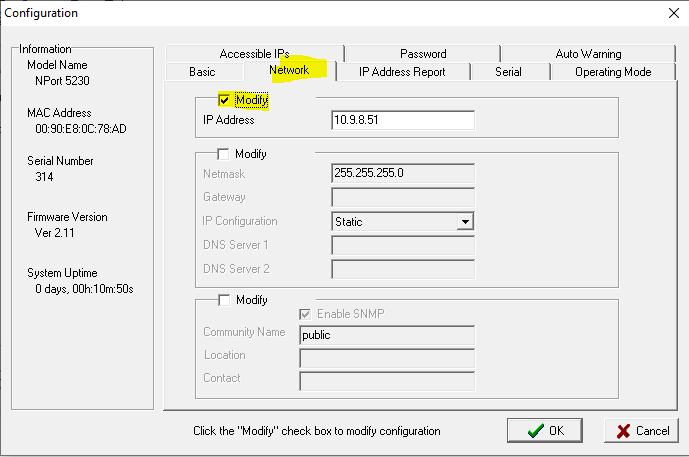Select the MAC address 00:90:E8:0C:78:AD
Viewport: 689px width, 457px height.
(81, 129)
